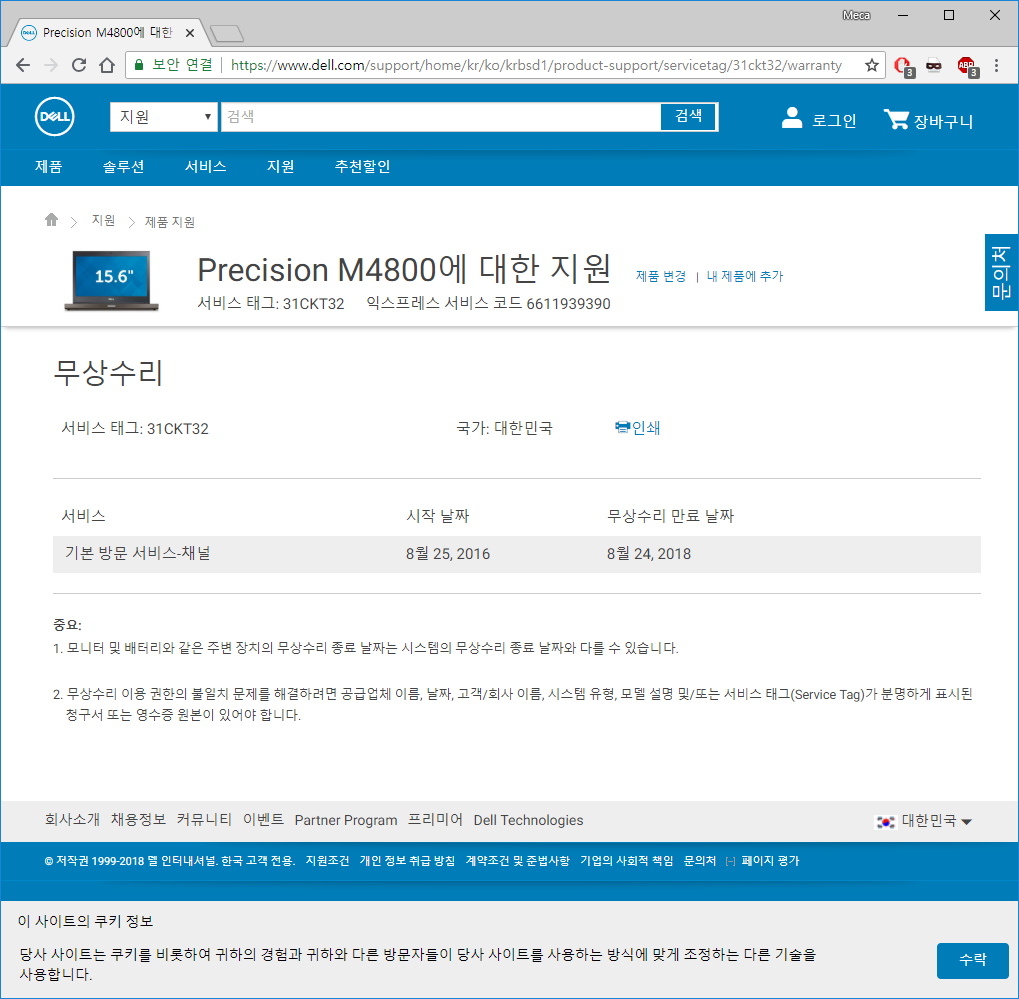The height and width of the screenshot is (999, 1019).
Task: Click the address bar URL
Action: [x=536, y=65]
